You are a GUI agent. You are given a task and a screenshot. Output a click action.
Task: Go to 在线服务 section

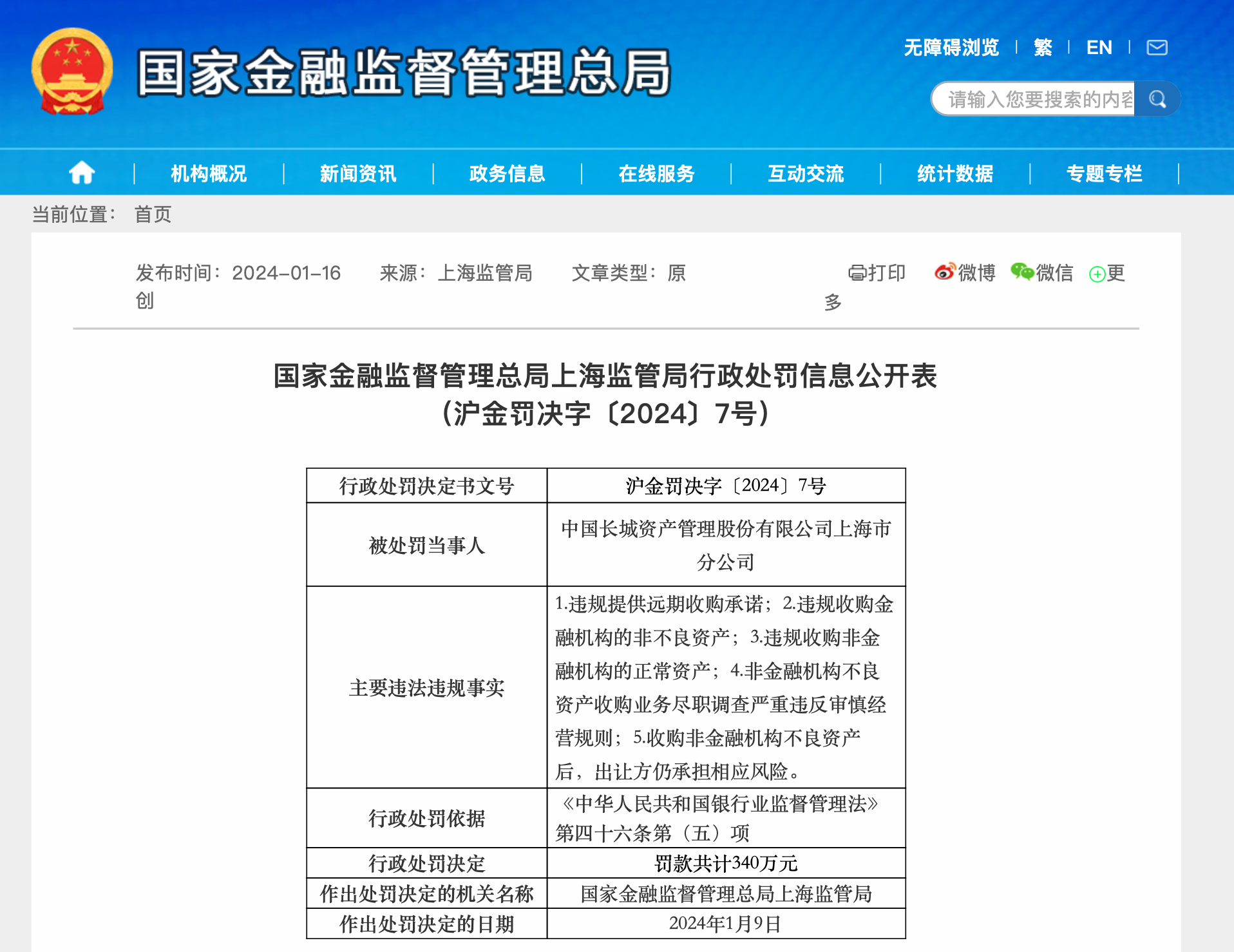click(x=656, y=173)
